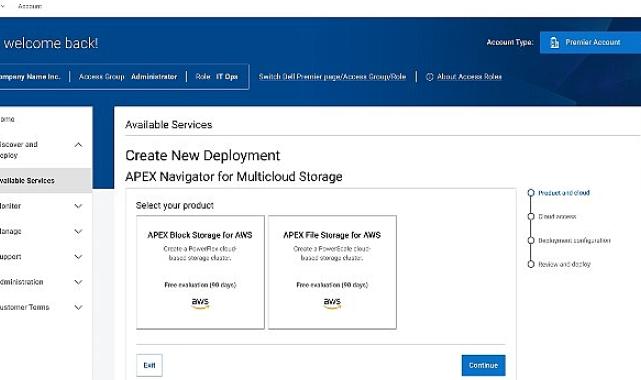Click AWS logo in APEX File Storage card
This screenshot has height=380, width=641.
click(332, 303)
